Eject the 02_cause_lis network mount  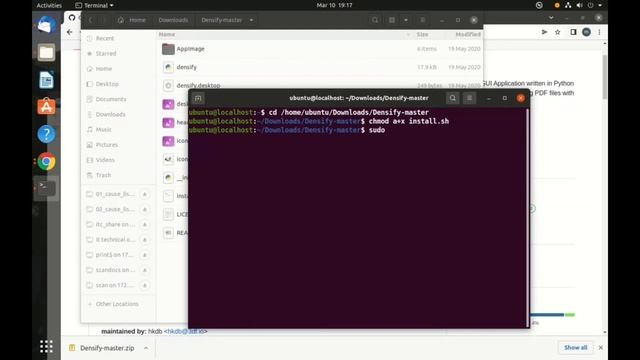tap(144, 209)
